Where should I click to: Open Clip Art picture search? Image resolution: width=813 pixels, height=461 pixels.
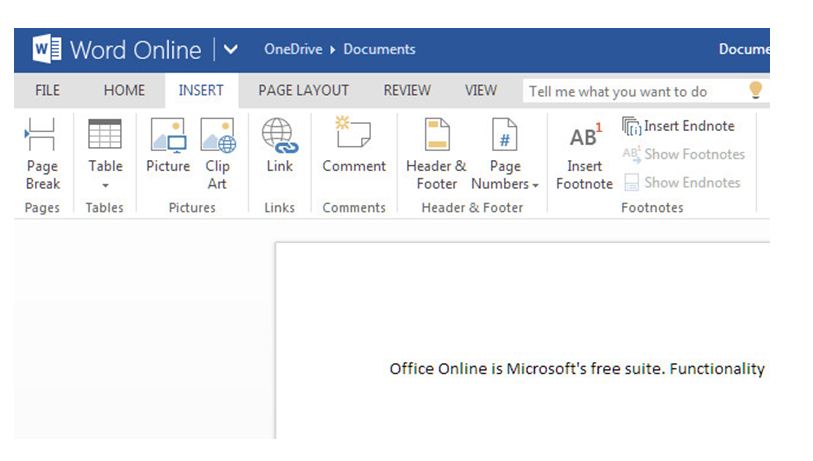click(x=218, y=154)
